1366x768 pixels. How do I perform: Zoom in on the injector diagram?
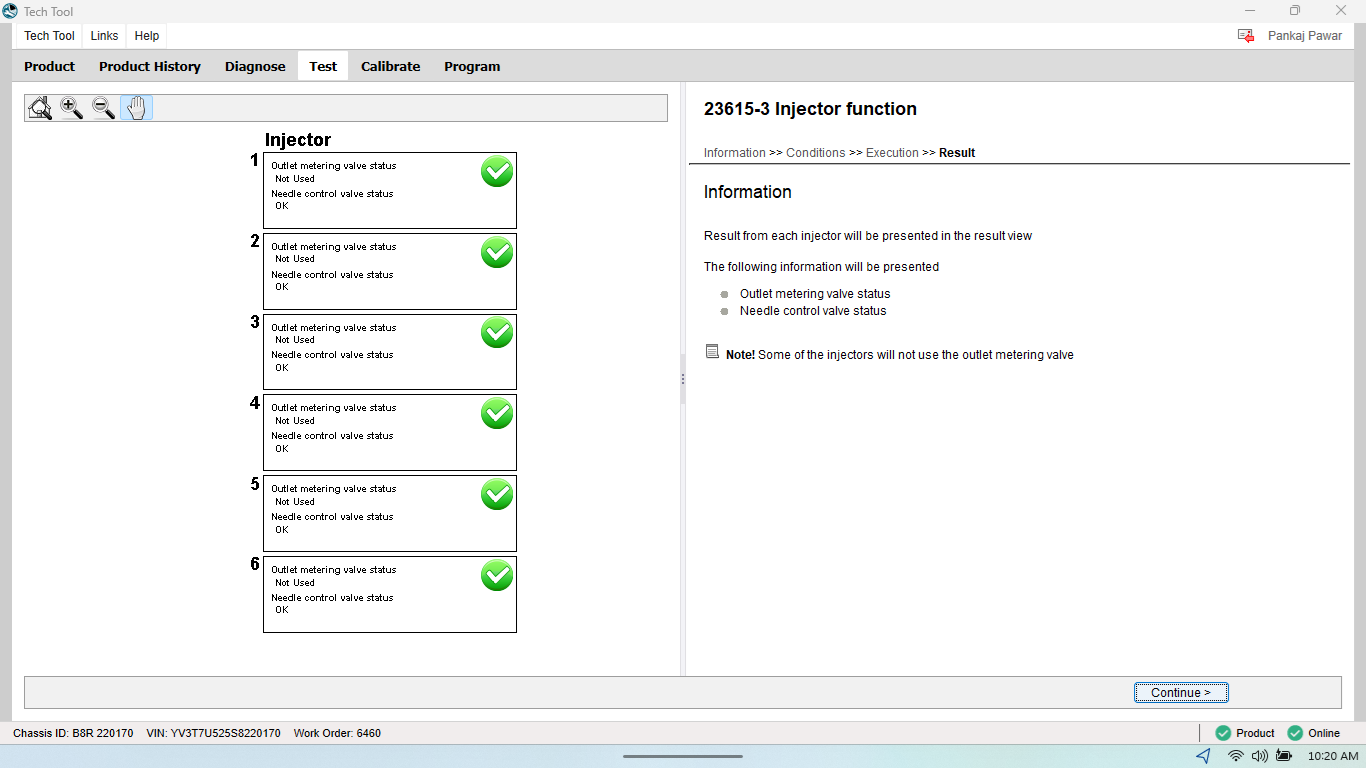(x=72, y=108)
